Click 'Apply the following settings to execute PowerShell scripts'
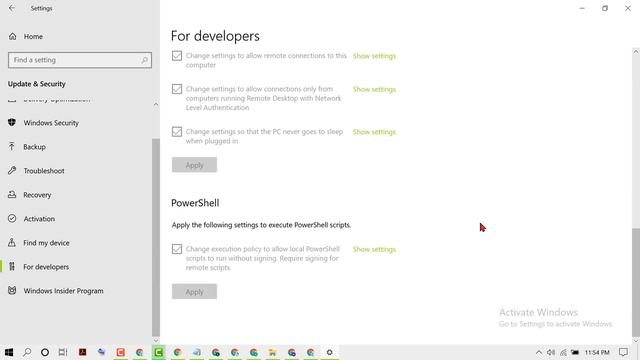640x360 pixels. pyautogui.click(x=261, y=225)
